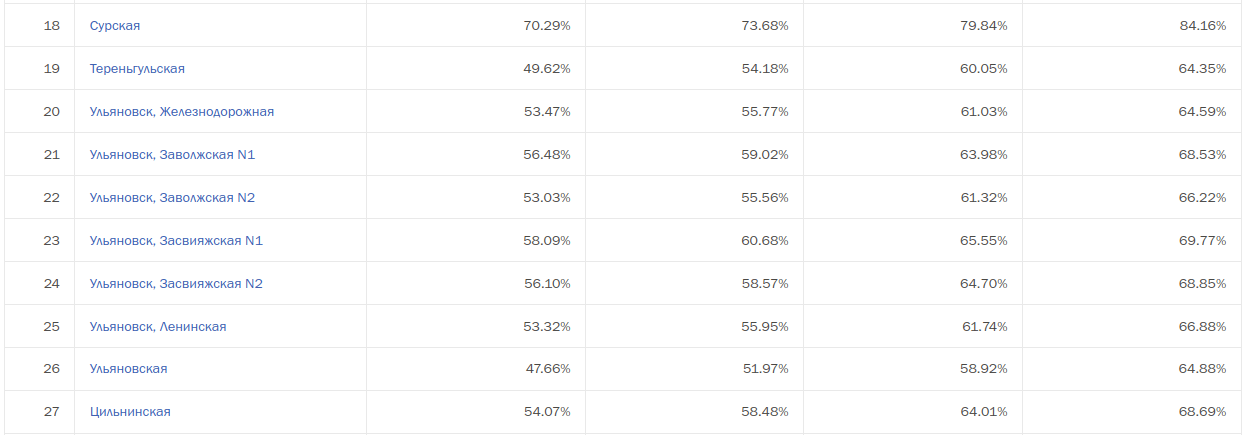Open the Сурская district link
Screen dimensions: 1244x435
point(115,26)
